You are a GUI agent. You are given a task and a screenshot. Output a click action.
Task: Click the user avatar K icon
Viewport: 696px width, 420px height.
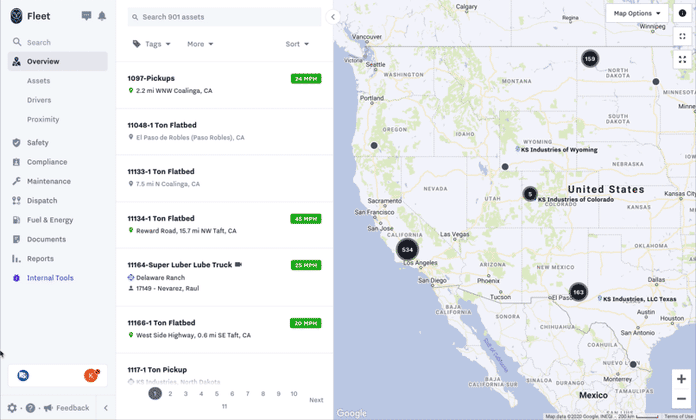(x=91, y=375)
